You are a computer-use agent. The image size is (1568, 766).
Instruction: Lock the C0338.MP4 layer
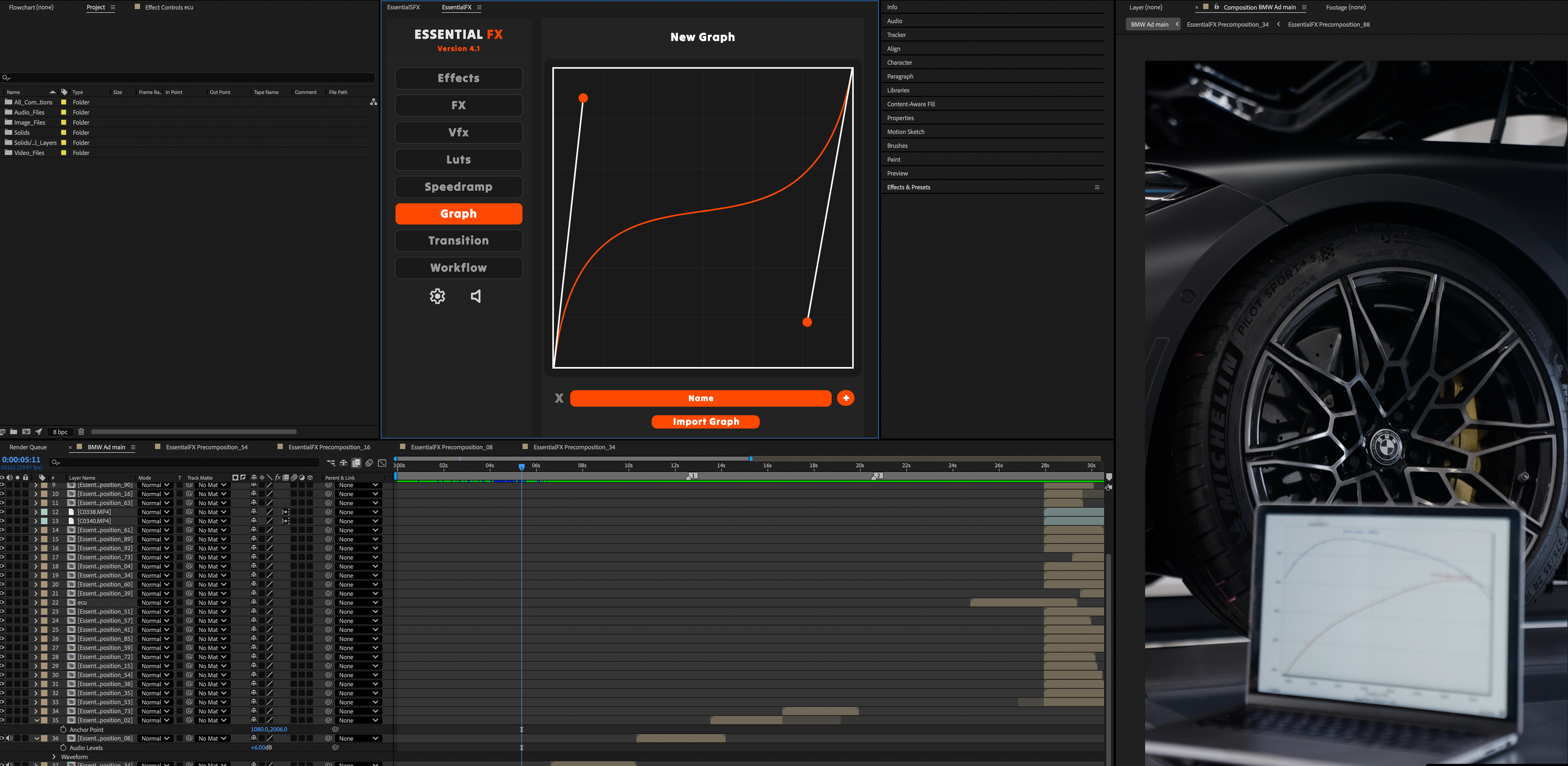point(26,512)
